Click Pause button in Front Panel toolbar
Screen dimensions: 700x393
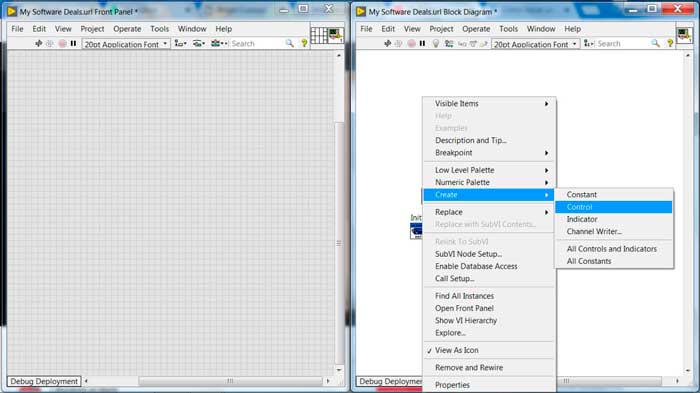[x=73, y=43]
